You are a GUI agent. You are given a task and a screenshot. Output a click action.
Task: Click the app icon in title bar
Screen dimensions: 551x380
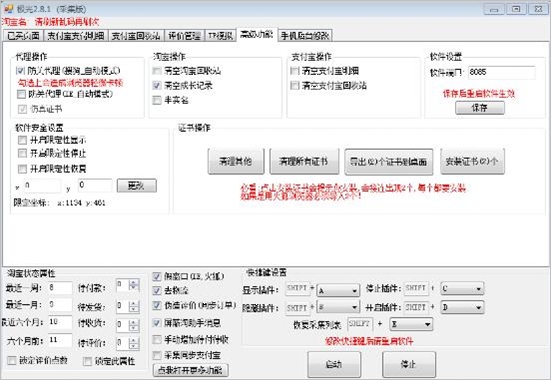[x=8, y=8]
